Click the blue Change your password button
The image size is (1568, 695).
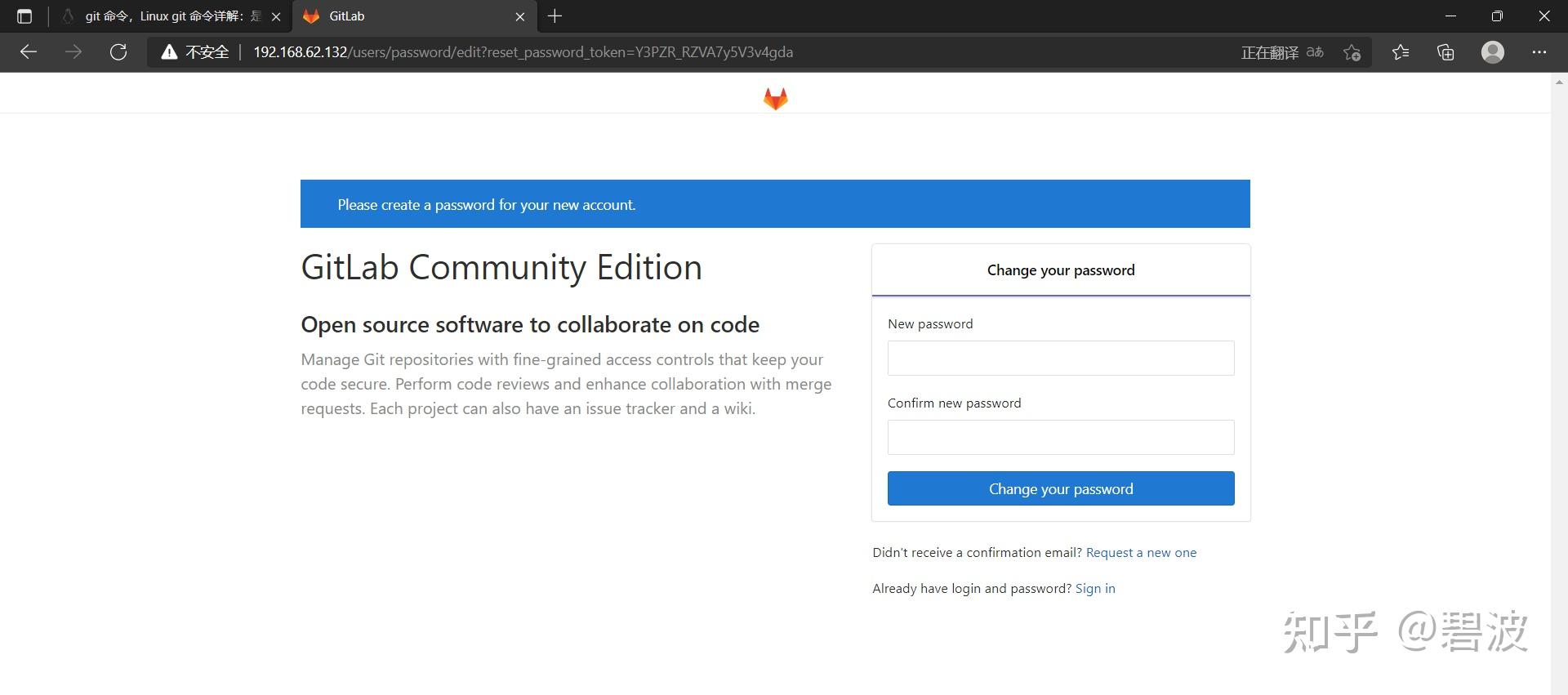[x=1061, y=488]
